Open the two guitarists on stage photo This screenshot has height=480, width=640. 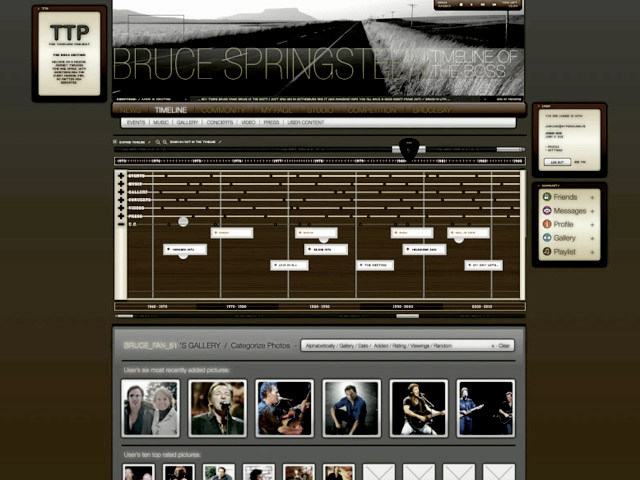486,408
